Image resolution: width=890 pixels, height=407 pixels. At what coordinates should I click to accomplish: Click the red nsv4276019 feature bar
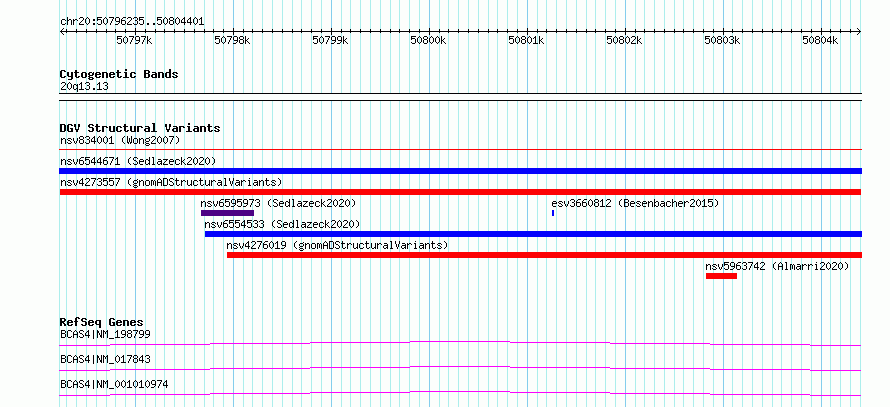coord(544,255)
